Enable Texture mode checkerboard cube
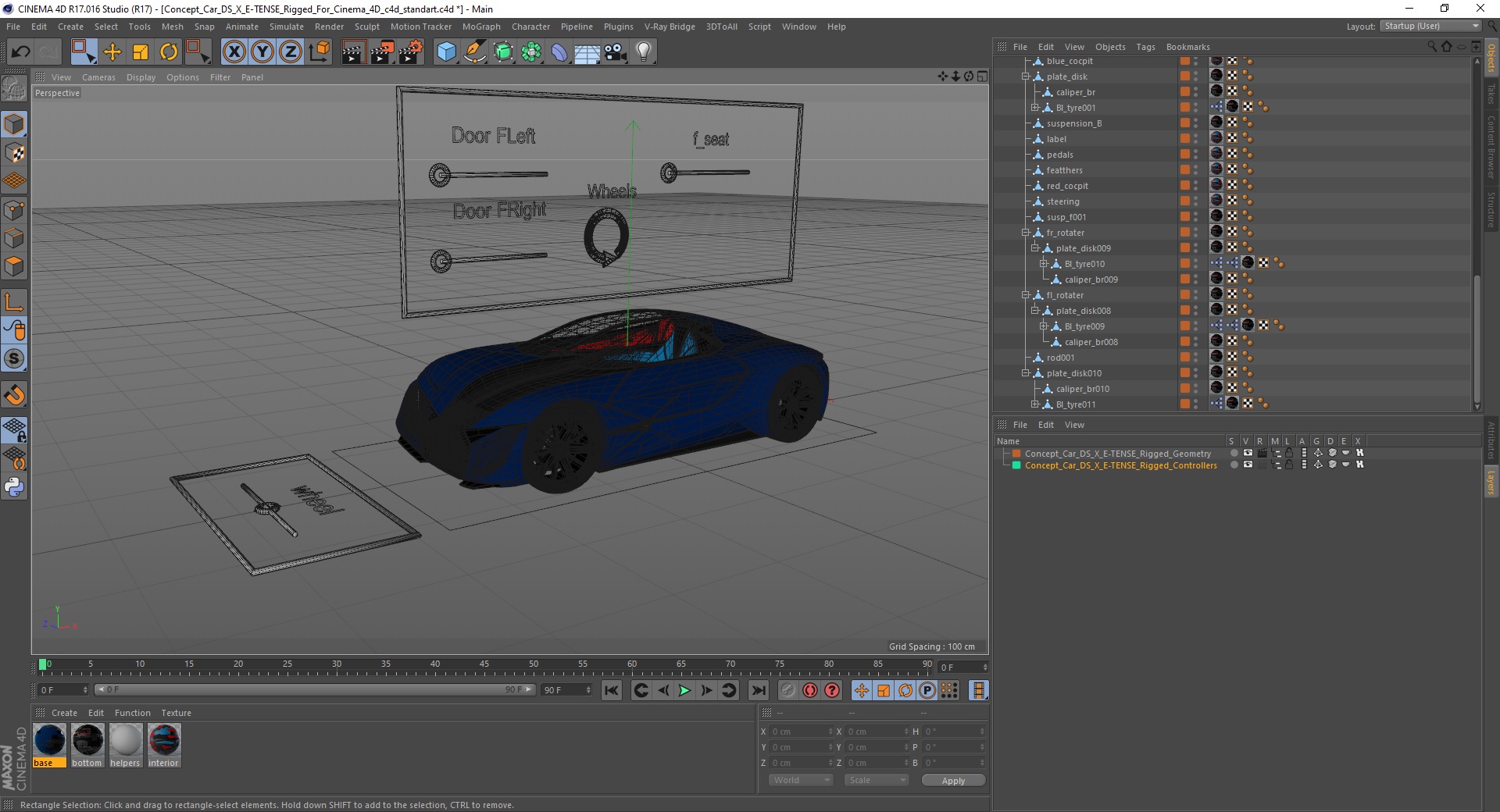This screenshot has width=1500, height=812. click(14, 152)
